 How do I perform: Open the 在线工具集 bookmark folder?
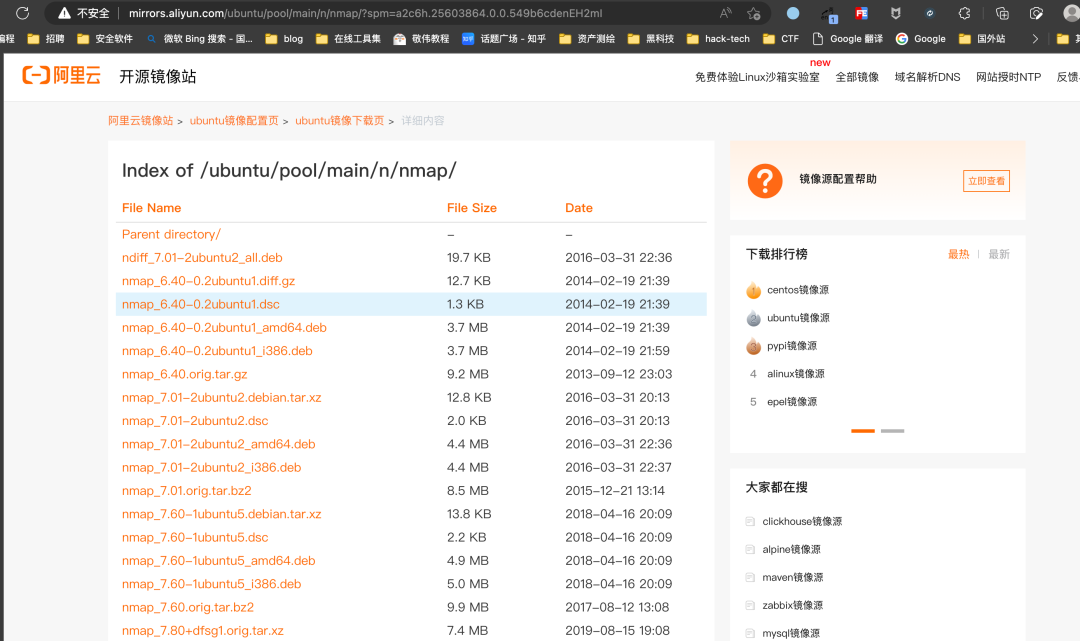[349, 39]
